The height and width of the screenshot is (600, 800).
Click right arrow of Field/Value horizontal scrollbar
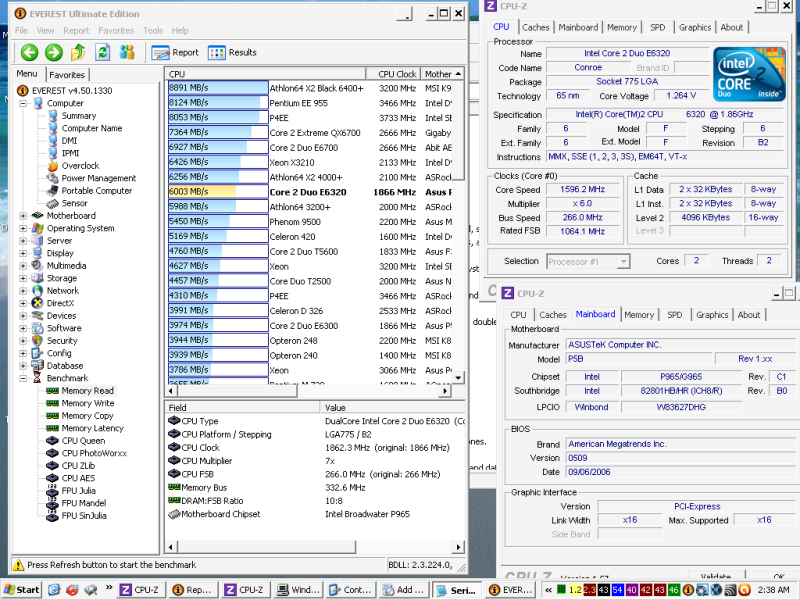point(459,547)
